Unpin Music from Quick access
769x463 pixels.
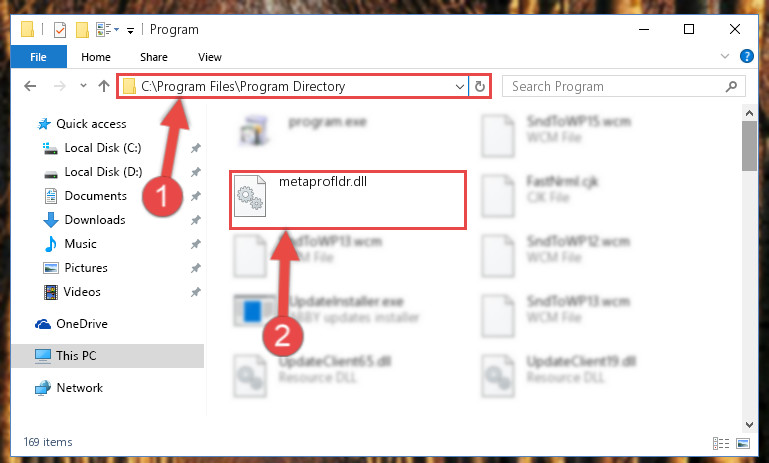coord(196,244)
